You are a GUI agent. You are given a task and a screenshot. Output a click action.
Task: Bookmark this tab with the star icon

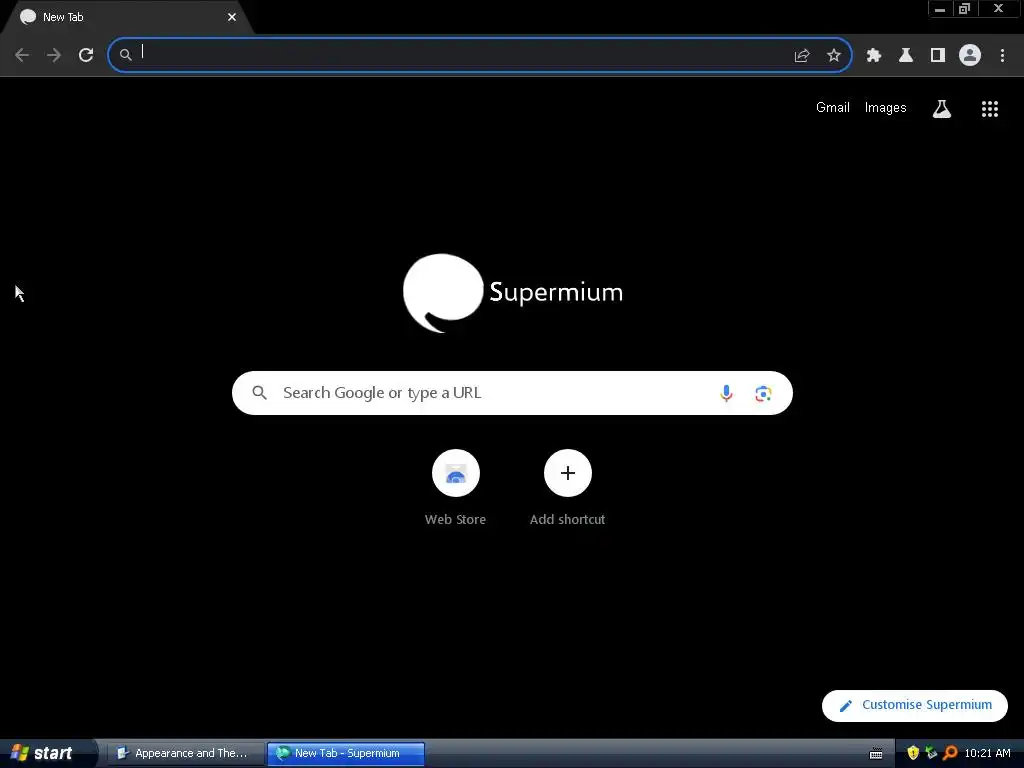coord(833,56)
